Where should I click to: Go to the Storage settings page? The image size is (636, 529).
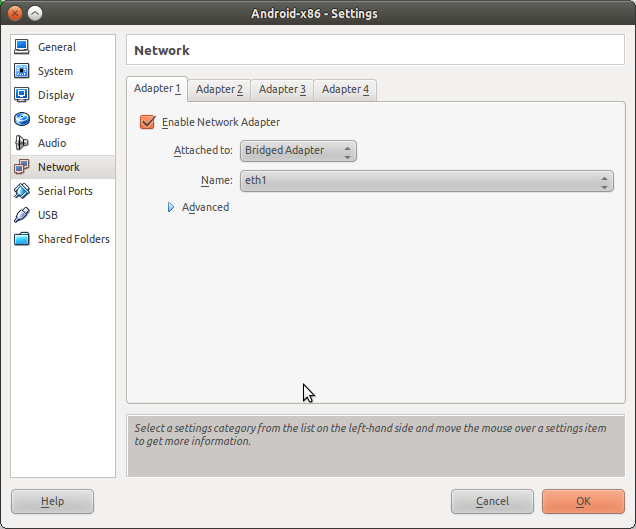click(x=63, y=119)
